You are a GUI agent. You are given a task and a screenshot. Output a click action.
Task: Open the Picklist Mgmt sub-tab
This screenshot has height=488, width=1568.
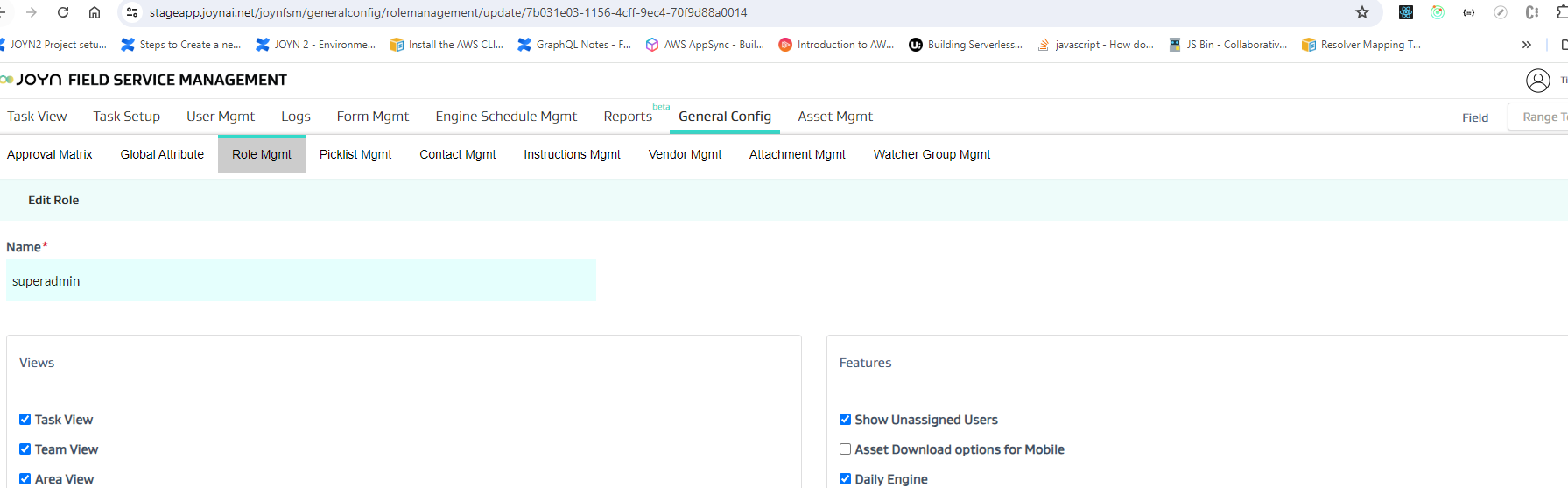[x=355, y=154]
